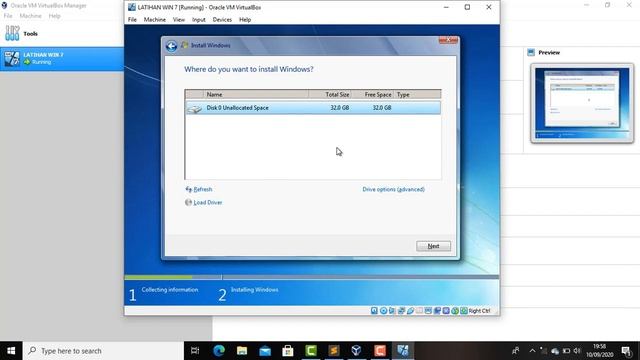The height and width of the screenshot is (360, 640).
Task: Open Task View on the taskbar
Action: click(195, 351)
